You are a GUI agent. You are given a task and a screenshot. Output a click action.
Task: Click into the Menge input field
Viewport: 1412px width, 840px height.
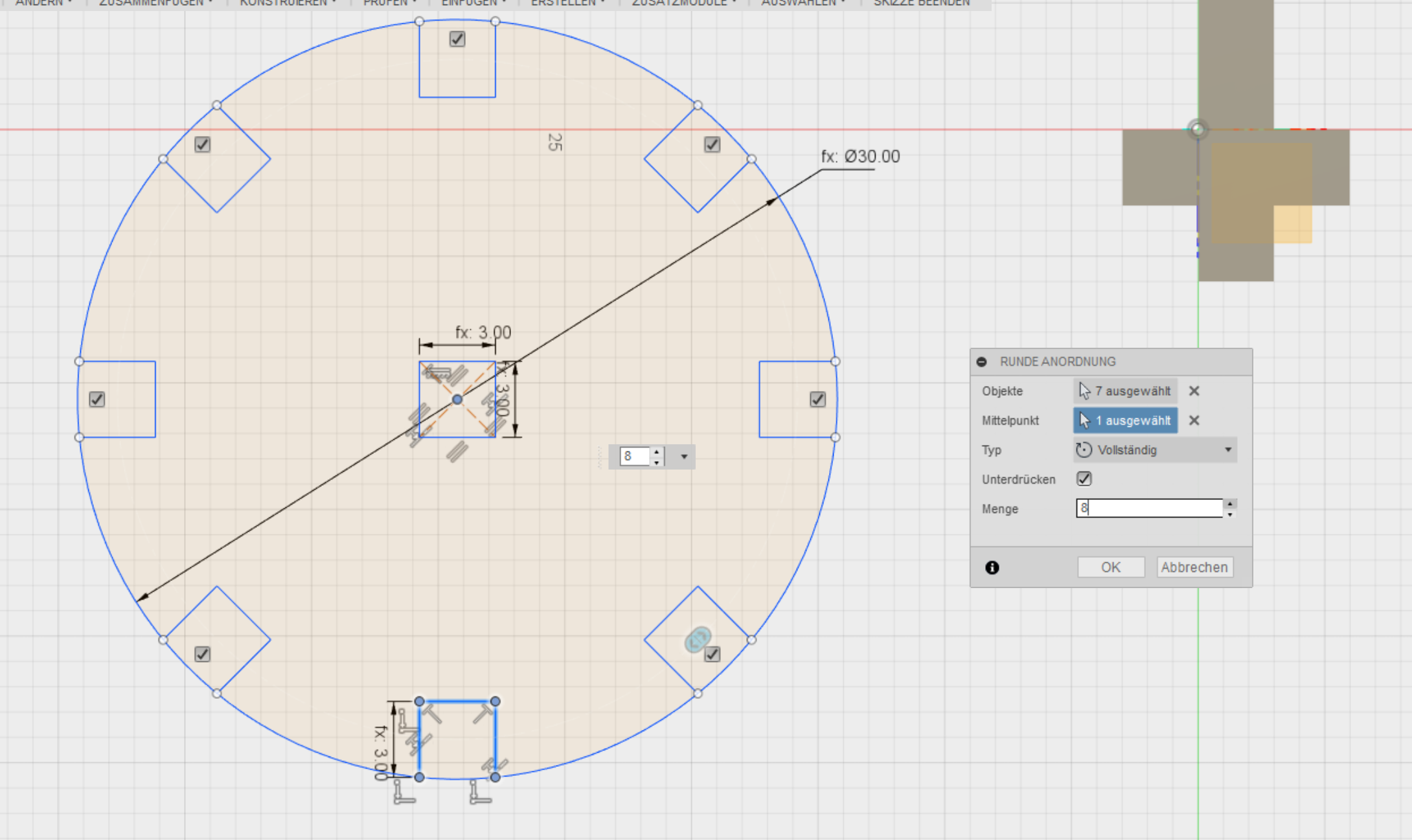pos(1148,508)
